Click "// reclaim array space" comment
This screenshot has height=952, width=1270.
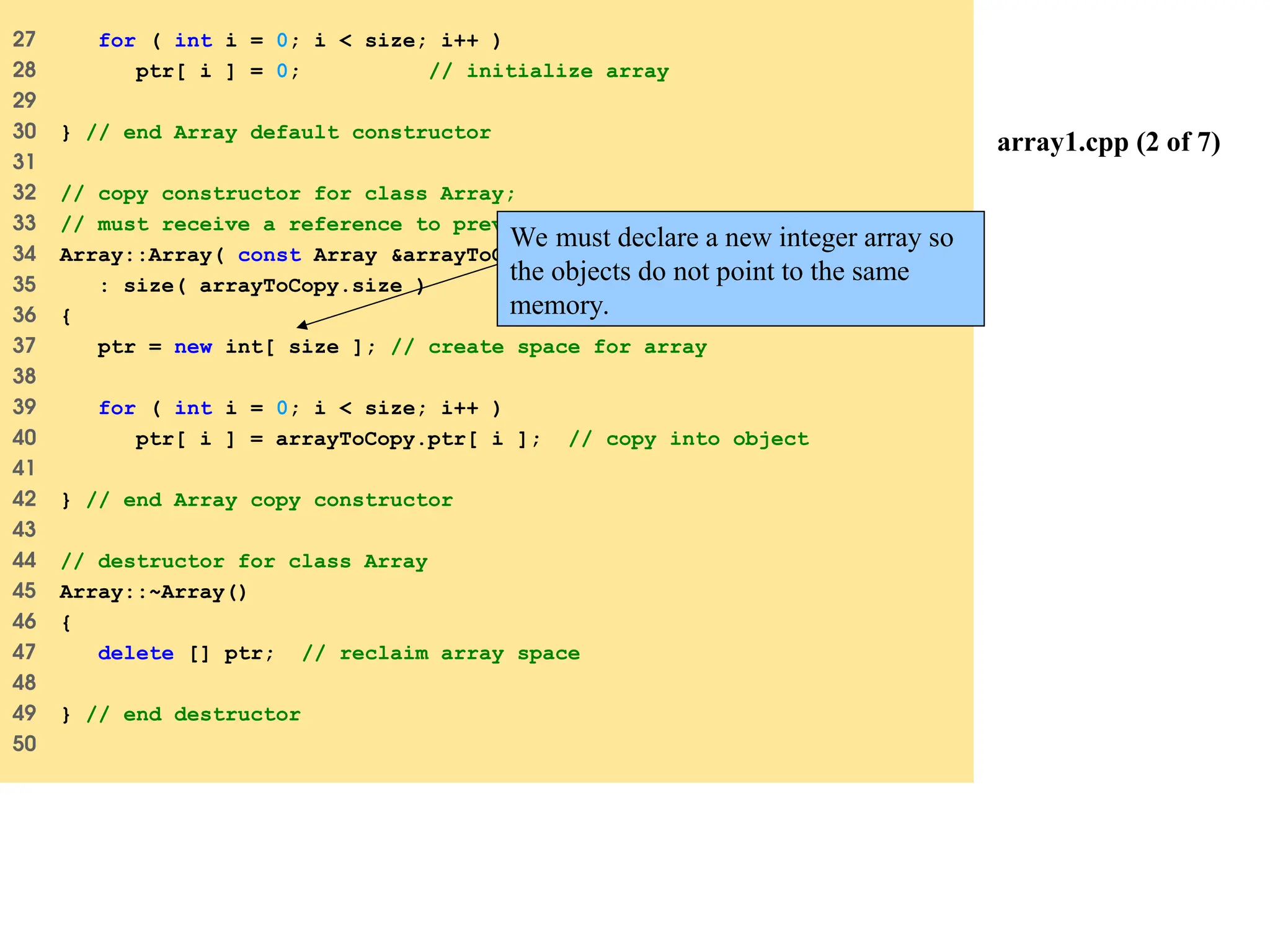point(440,653)
